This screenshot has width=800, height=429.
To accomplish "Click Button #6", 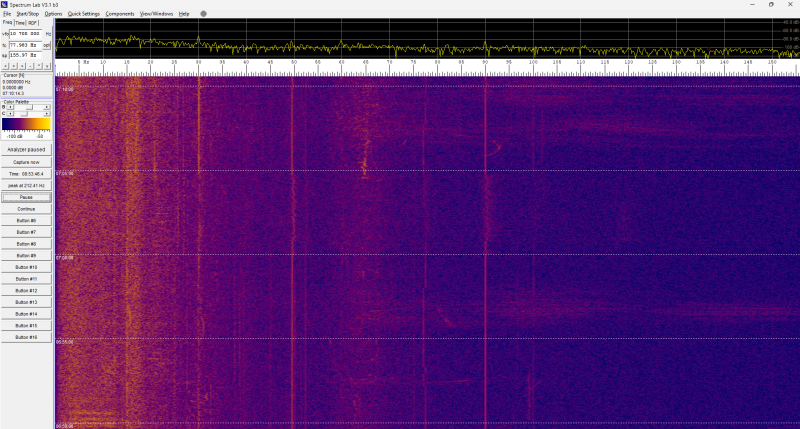I will (x=26, y=221).
